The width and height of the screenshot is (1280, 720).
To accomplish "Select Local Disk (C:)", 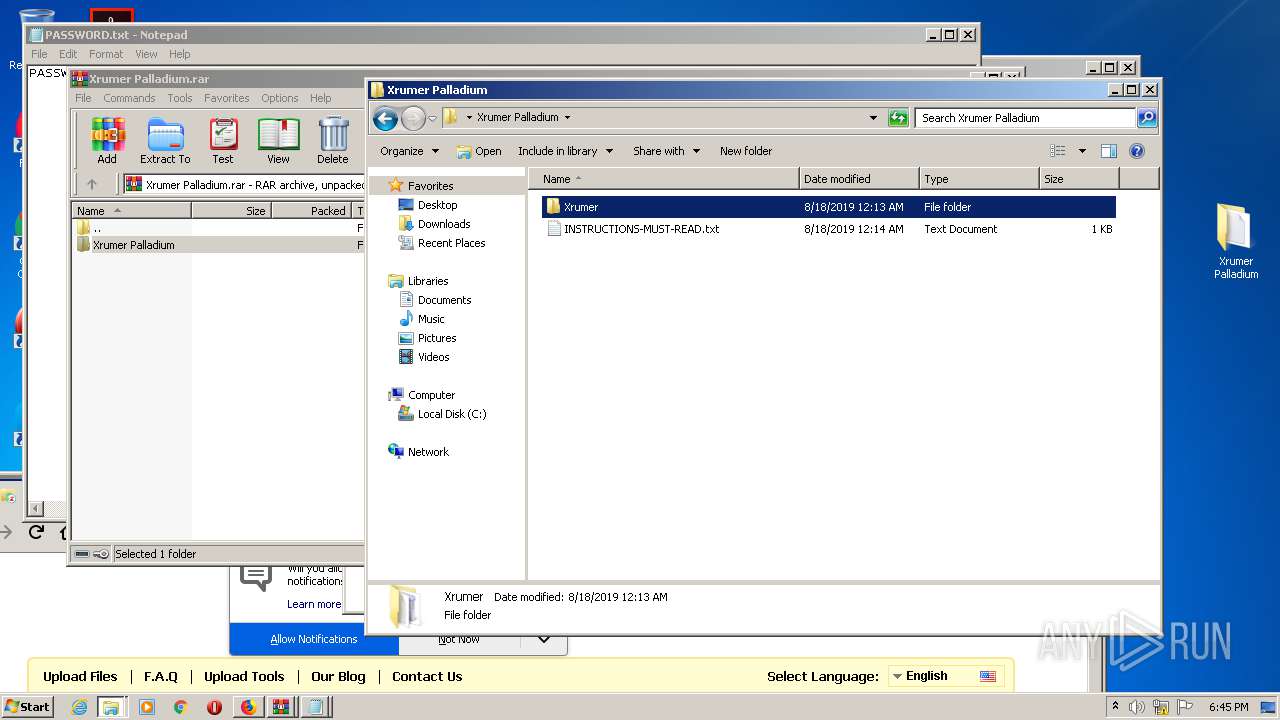I will coord(452,414).
